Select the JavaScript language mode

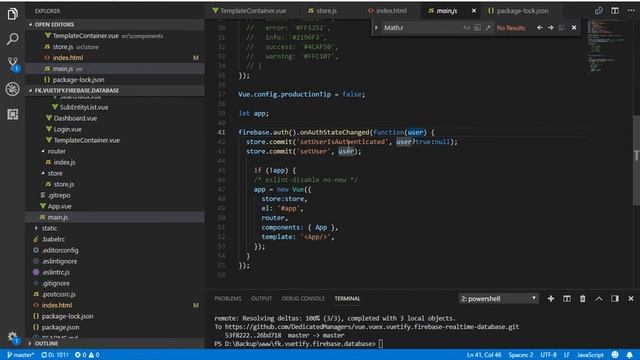point(590,355)
